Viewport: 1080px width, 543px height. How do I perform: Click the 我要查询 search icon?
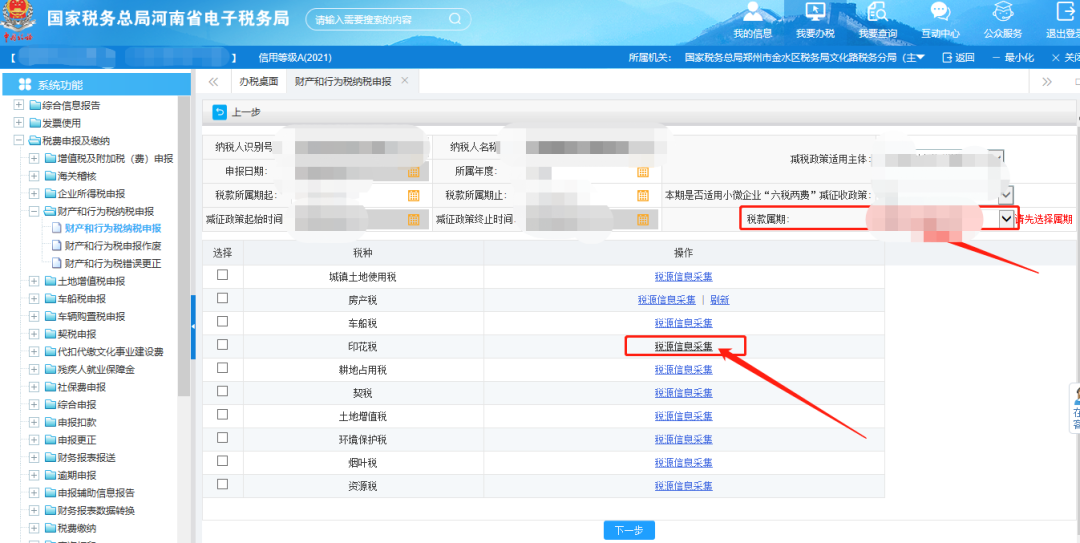click(878, 12)
